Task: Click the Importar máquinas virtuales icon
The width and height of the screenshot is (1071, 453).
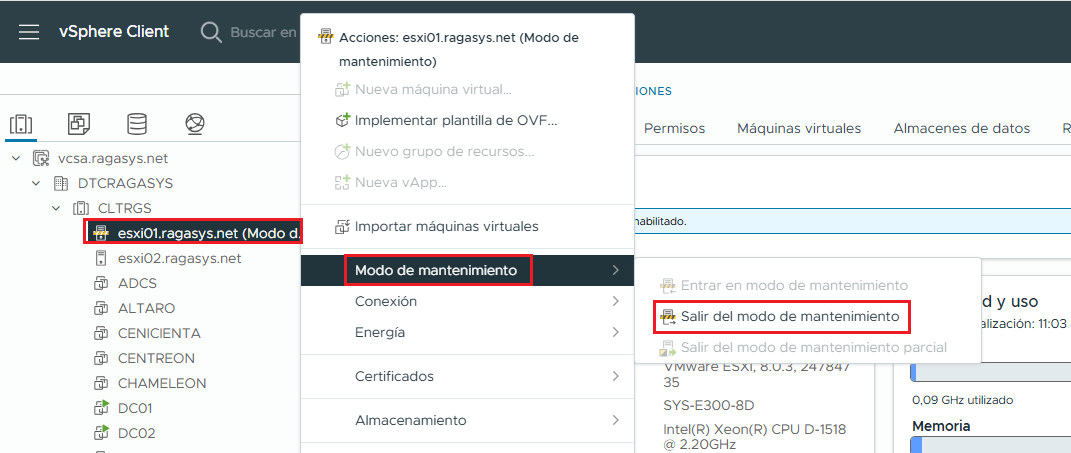Action: click(342, 225)
